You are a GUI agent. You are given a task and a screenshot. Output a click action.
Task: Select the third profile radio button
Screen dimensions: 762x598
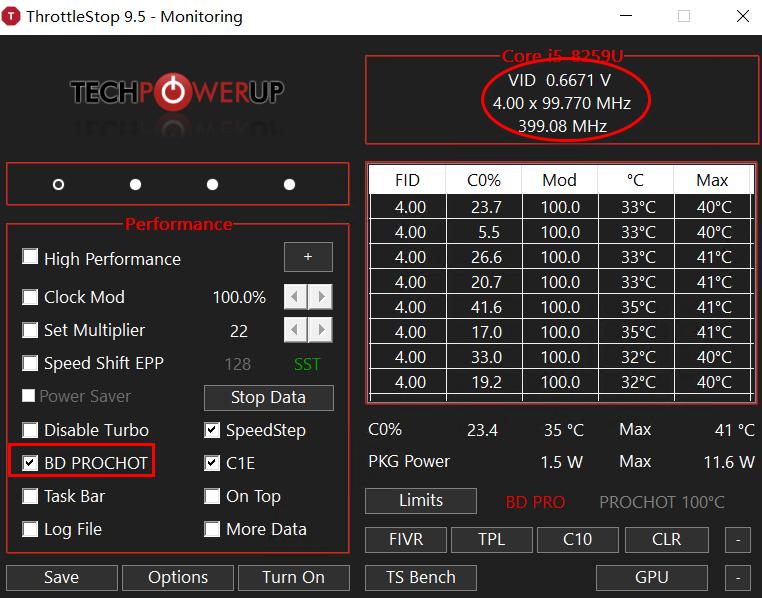[212, 185]
